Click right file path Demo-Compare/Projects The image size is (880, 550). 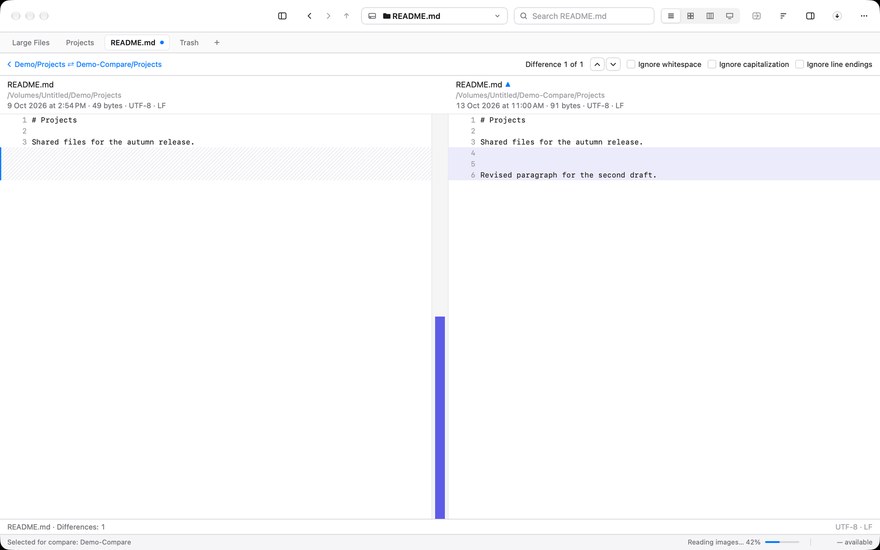pyautogui.click(x=530, y=95)
